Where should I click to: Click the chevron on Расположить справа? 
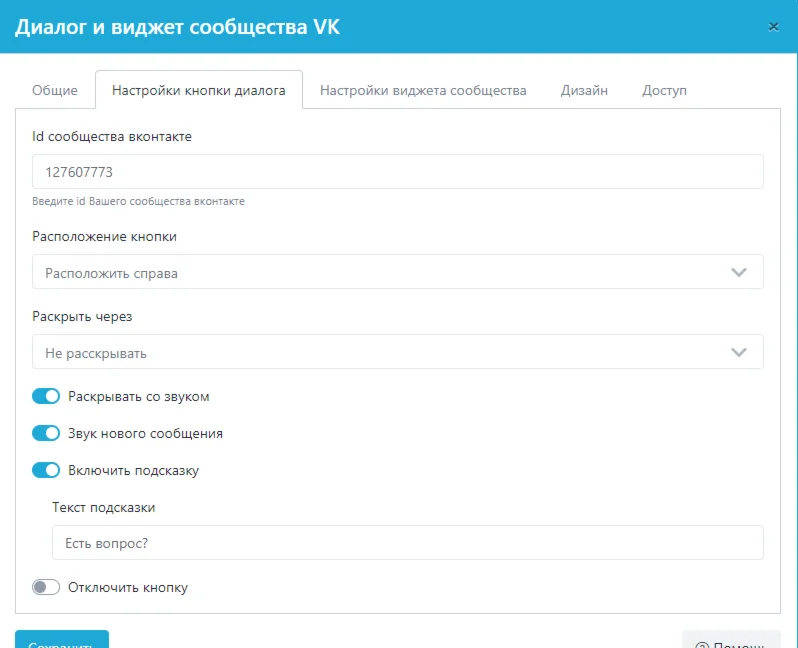pos(738,272)
